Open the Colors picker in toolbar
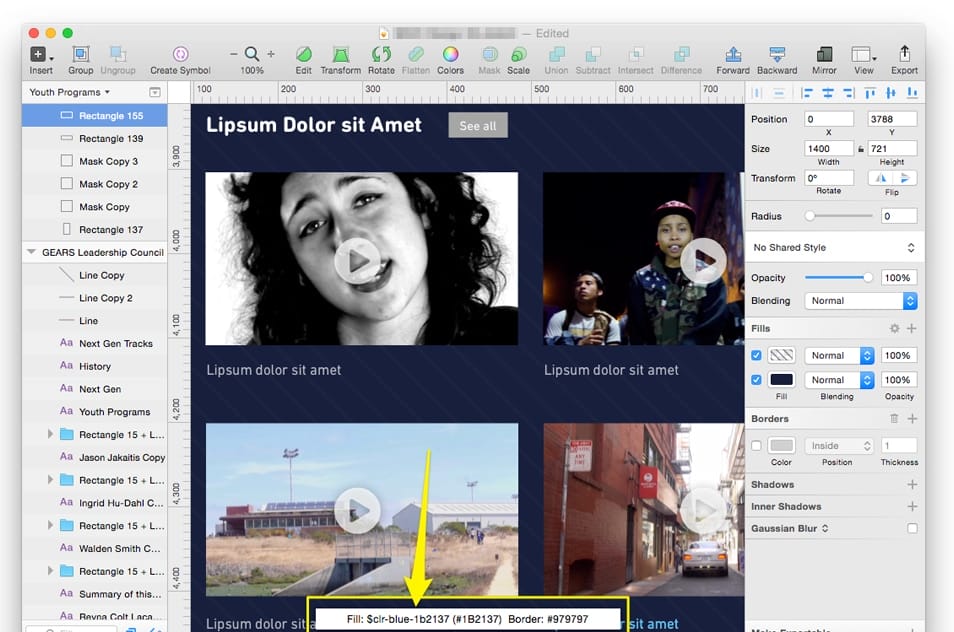The image size is (954, 632). tap(450, 55)
